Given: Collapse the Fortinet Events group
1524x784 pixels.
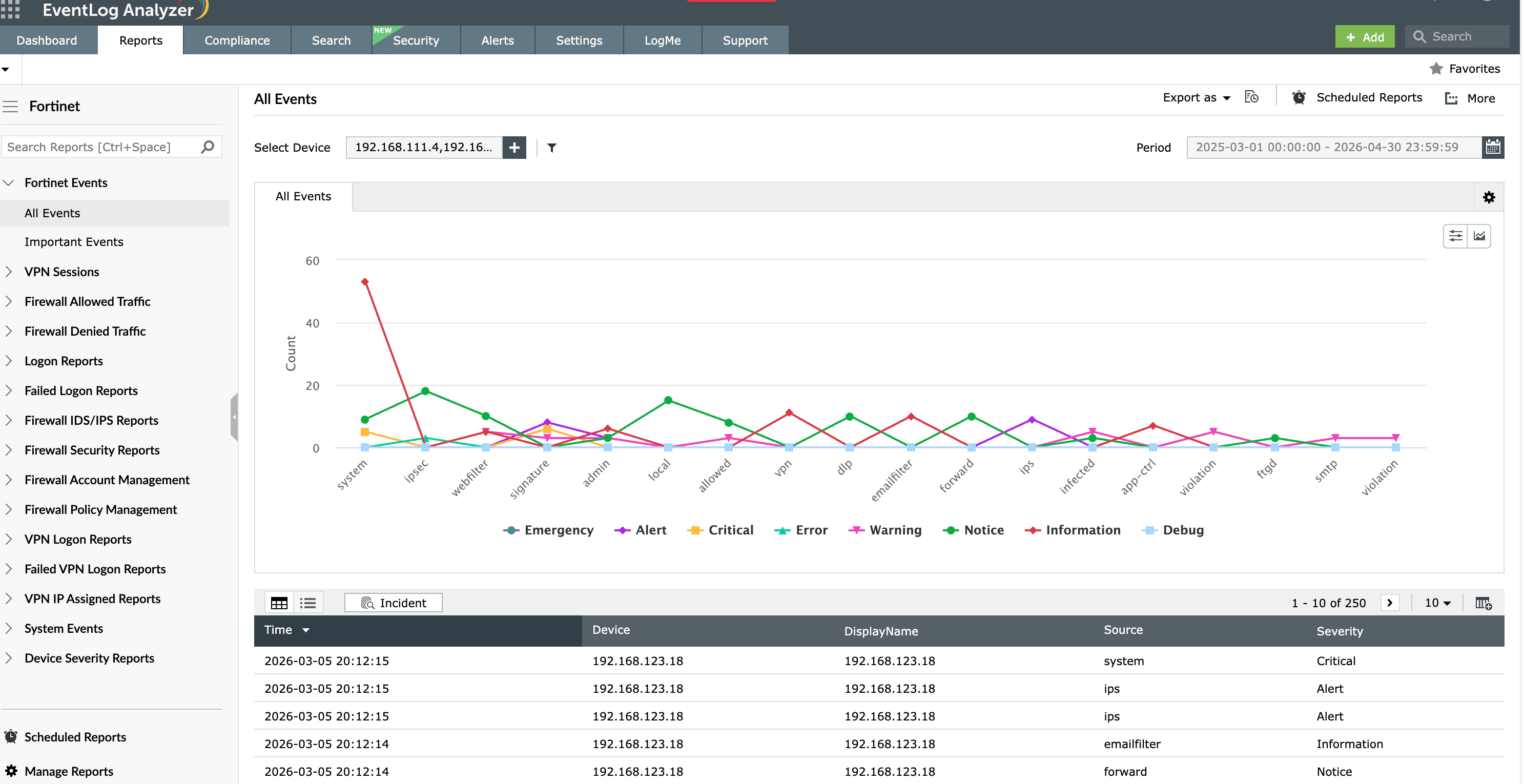Looking at the screenshot, I should (9, 183).
